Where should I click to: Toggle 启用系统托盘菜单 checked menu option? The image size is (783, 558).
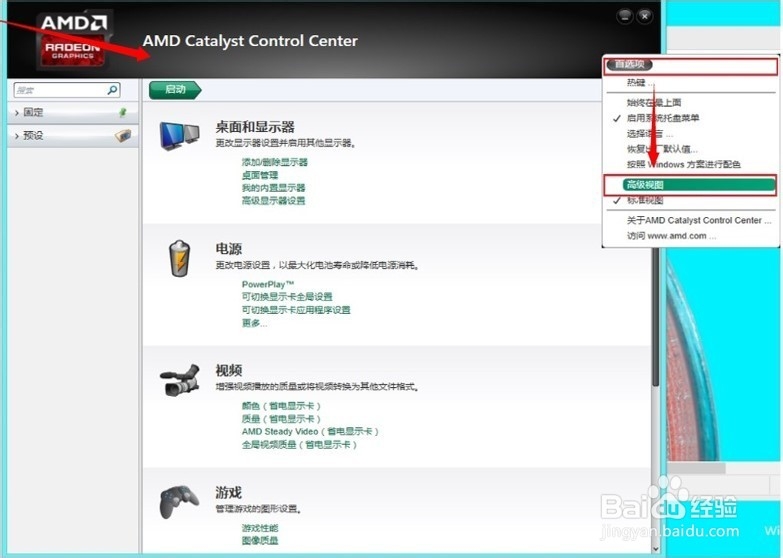coord(662,118)
